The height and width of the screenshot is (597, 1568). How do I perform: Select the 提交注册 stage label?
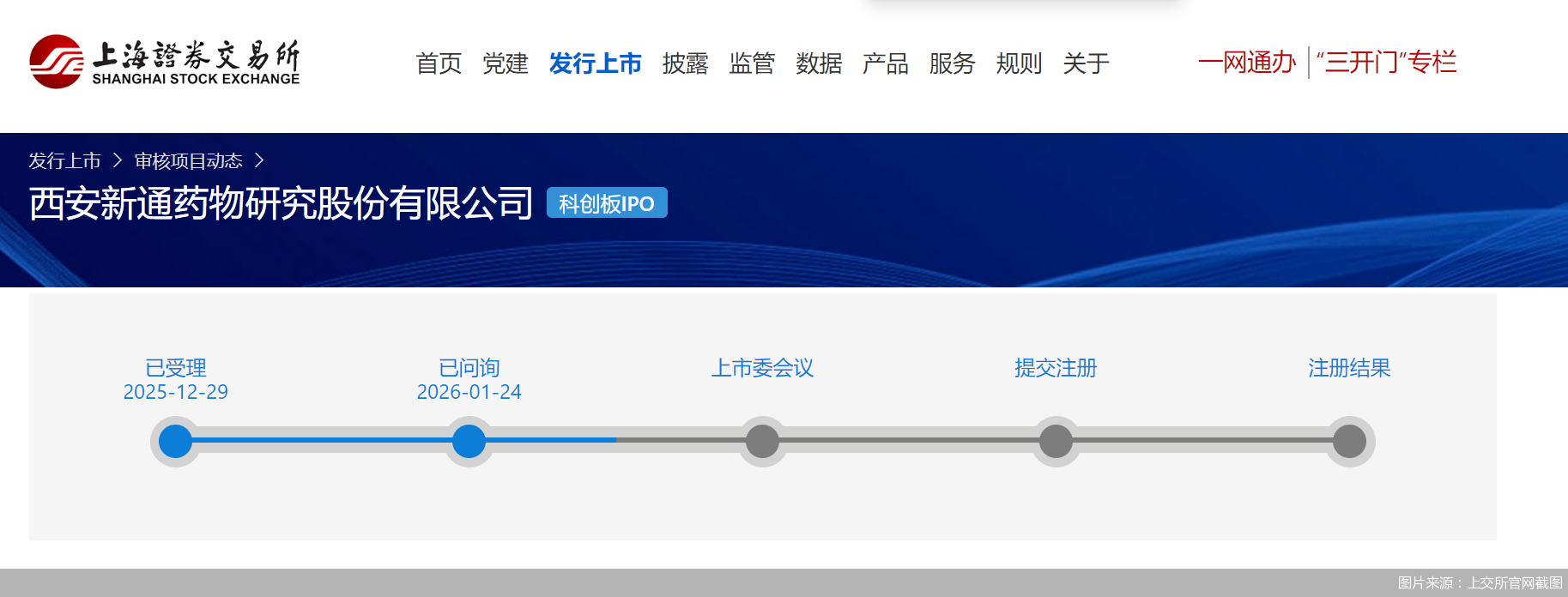(1056, 368)
